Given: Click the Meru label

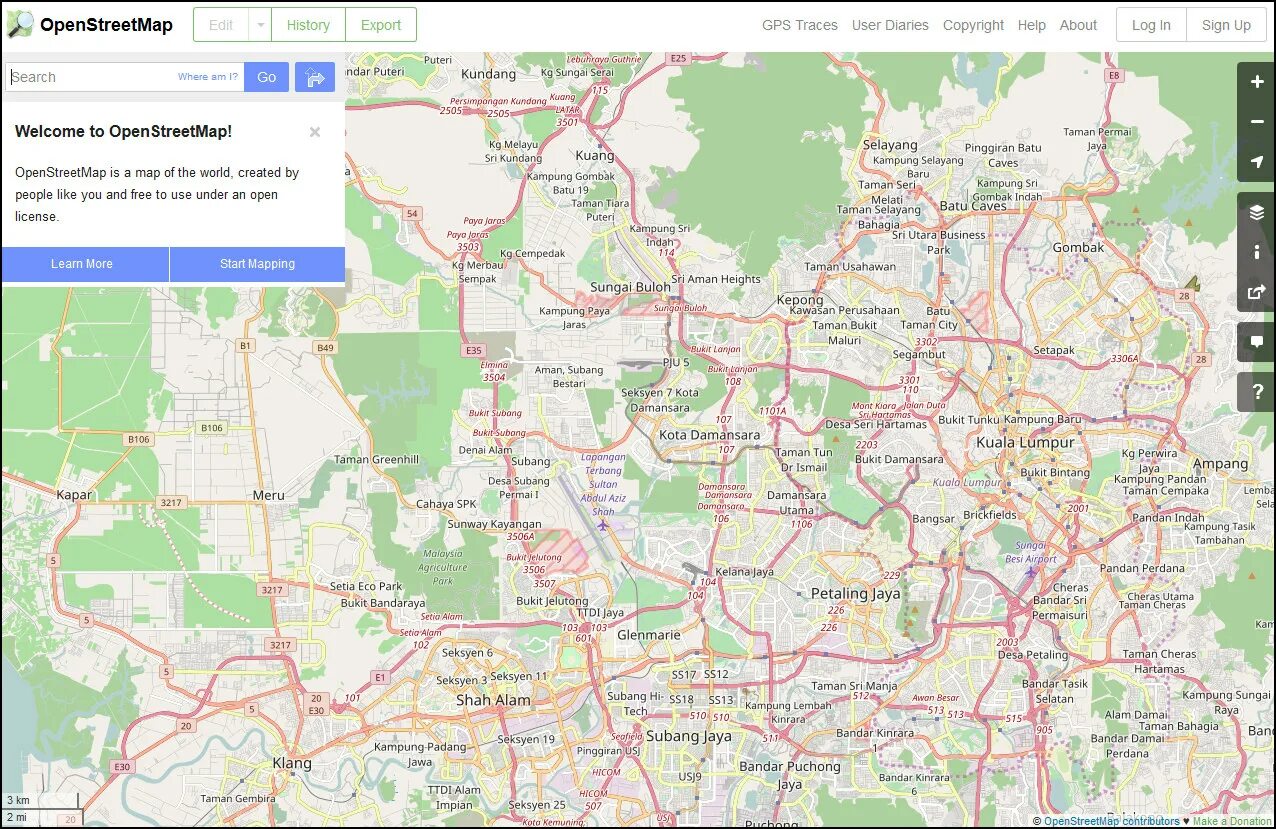Looking at the screenshot, I should tap(268, 494).
